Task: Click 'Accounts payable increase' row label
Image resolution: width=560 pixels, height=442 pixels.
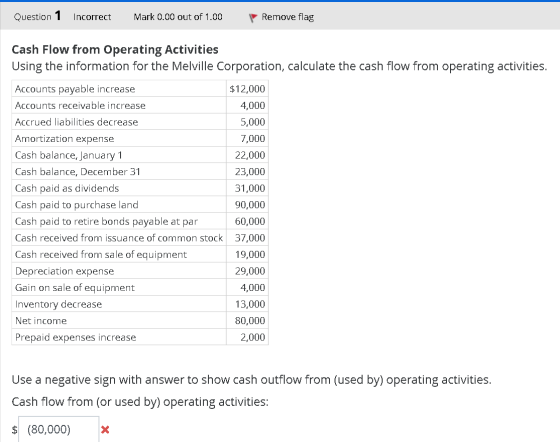Action: (x=75, y=89)
